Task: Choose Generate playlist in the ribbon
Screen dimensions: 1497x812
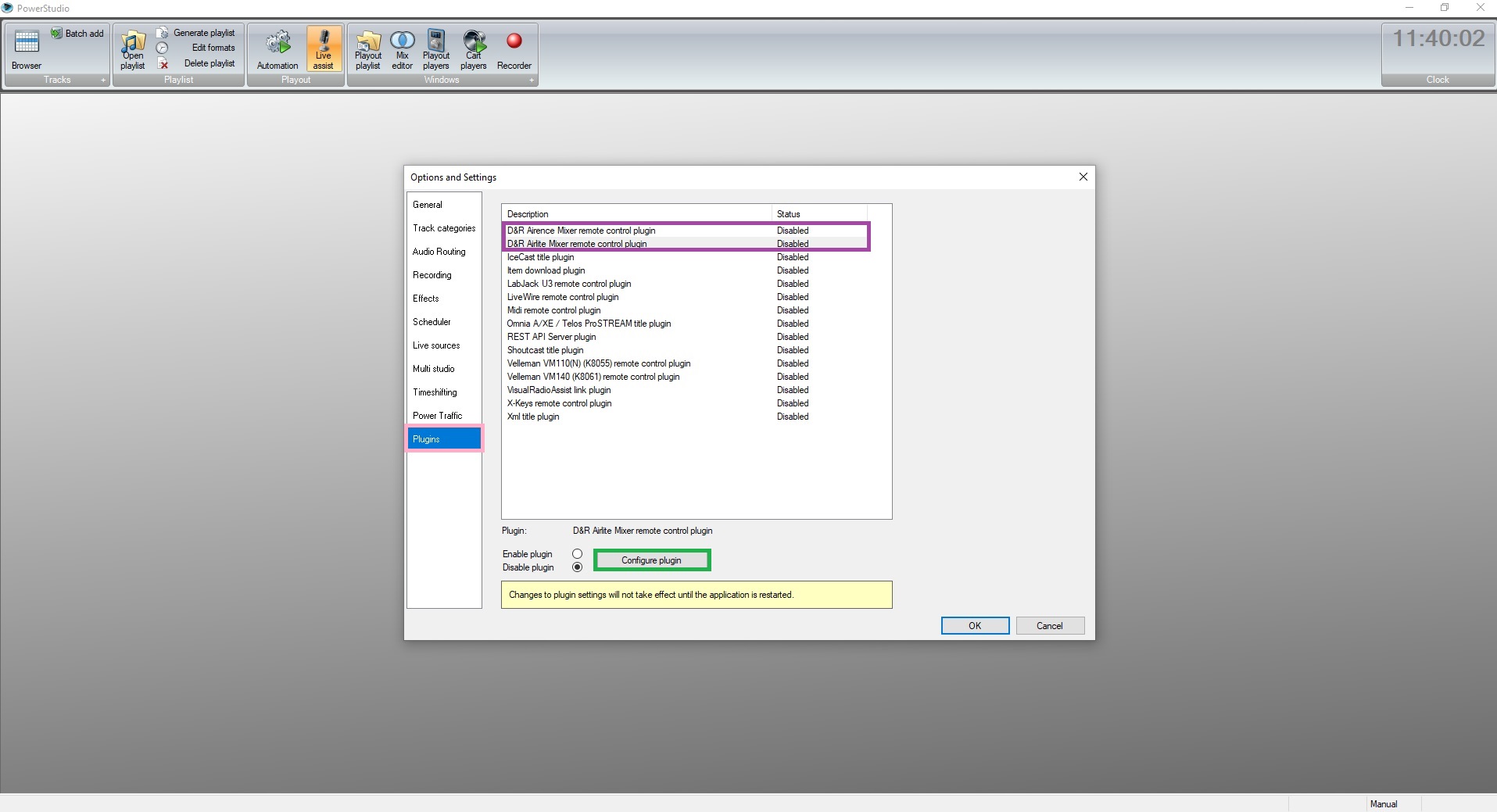Action: (203, 33)
